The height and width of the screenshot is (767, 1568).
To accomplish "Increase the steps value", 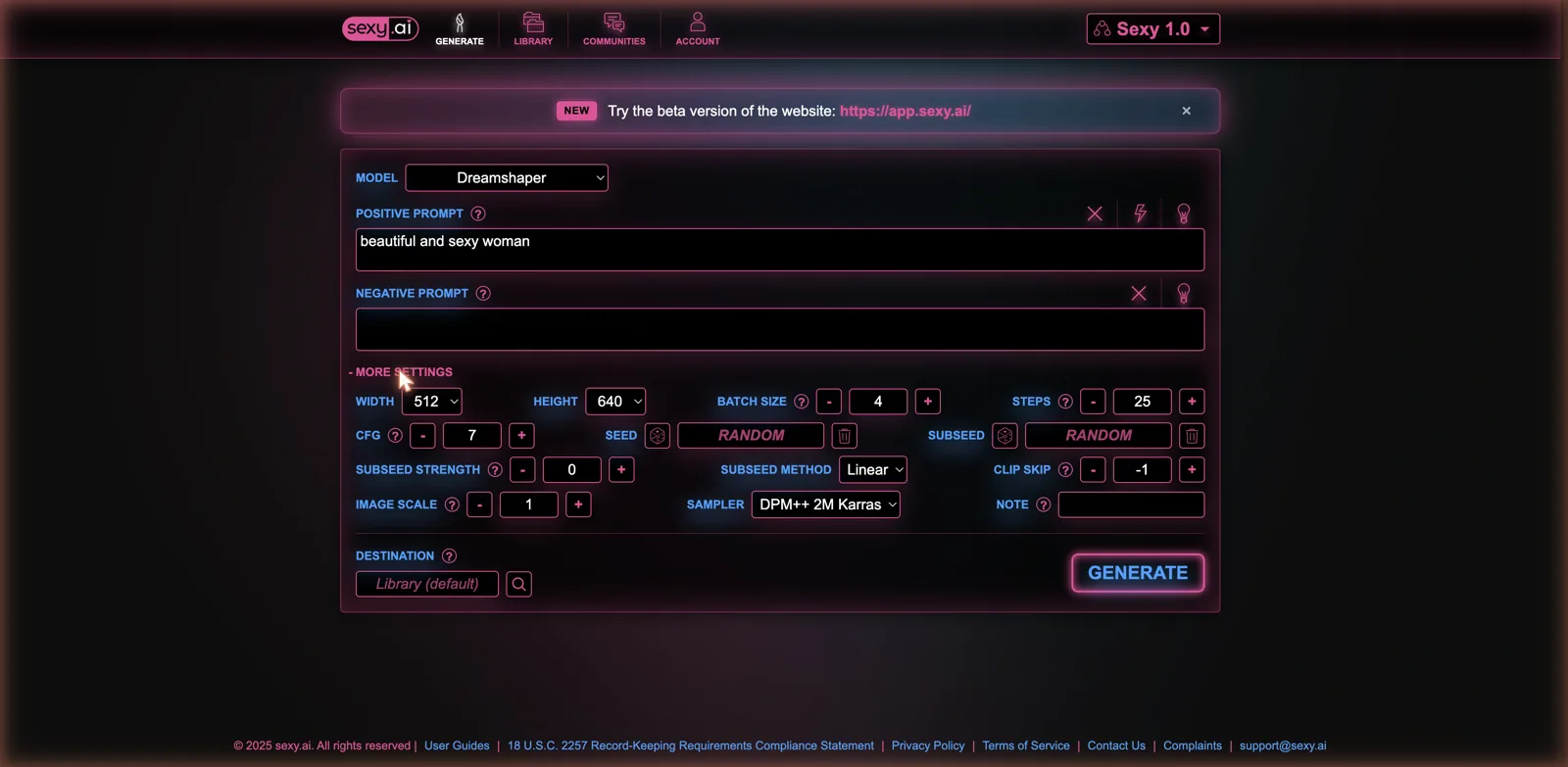I will point(1192,402).
